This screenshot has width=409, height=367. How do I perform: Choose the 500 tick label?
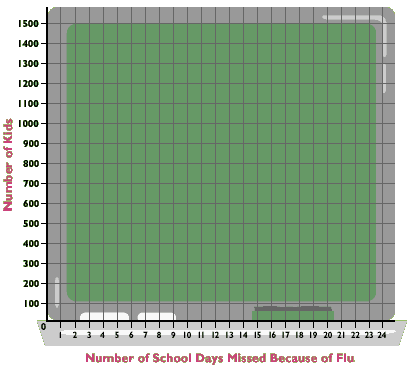31,224
